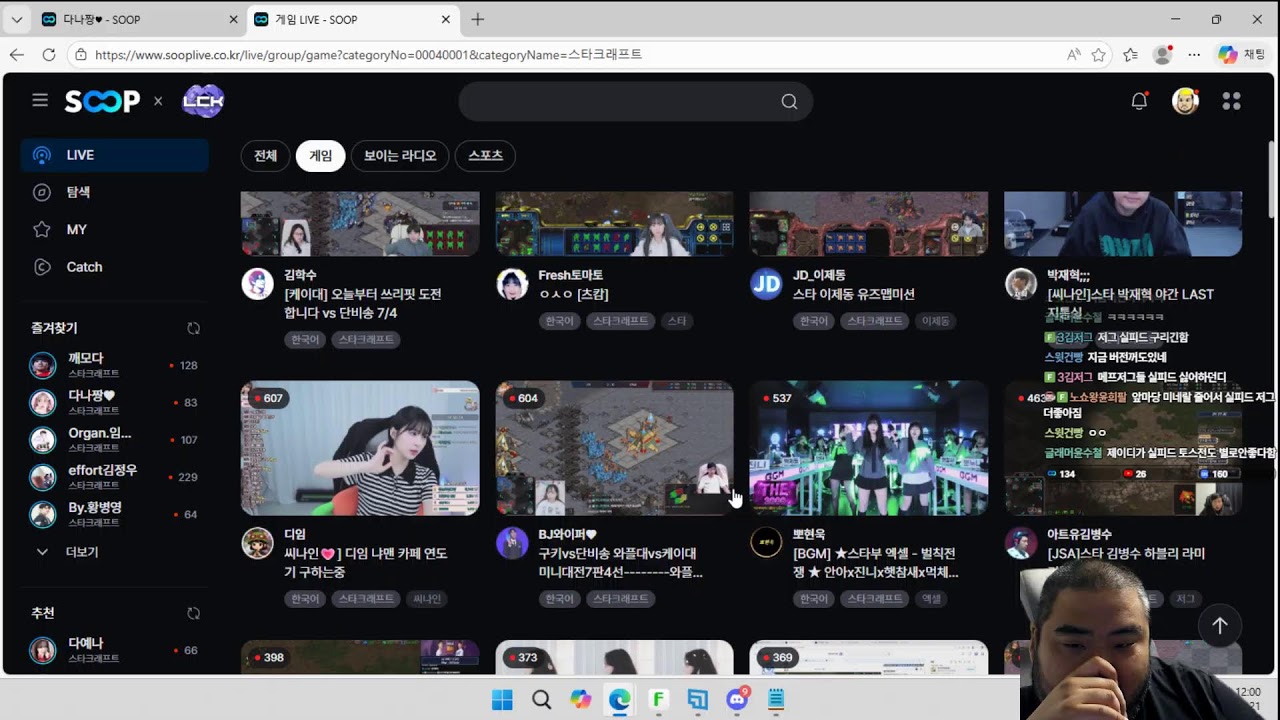Add page to favorites star
This screenshot has height=720, width=1280.
pyautogui.click(x=1099, y=55)
